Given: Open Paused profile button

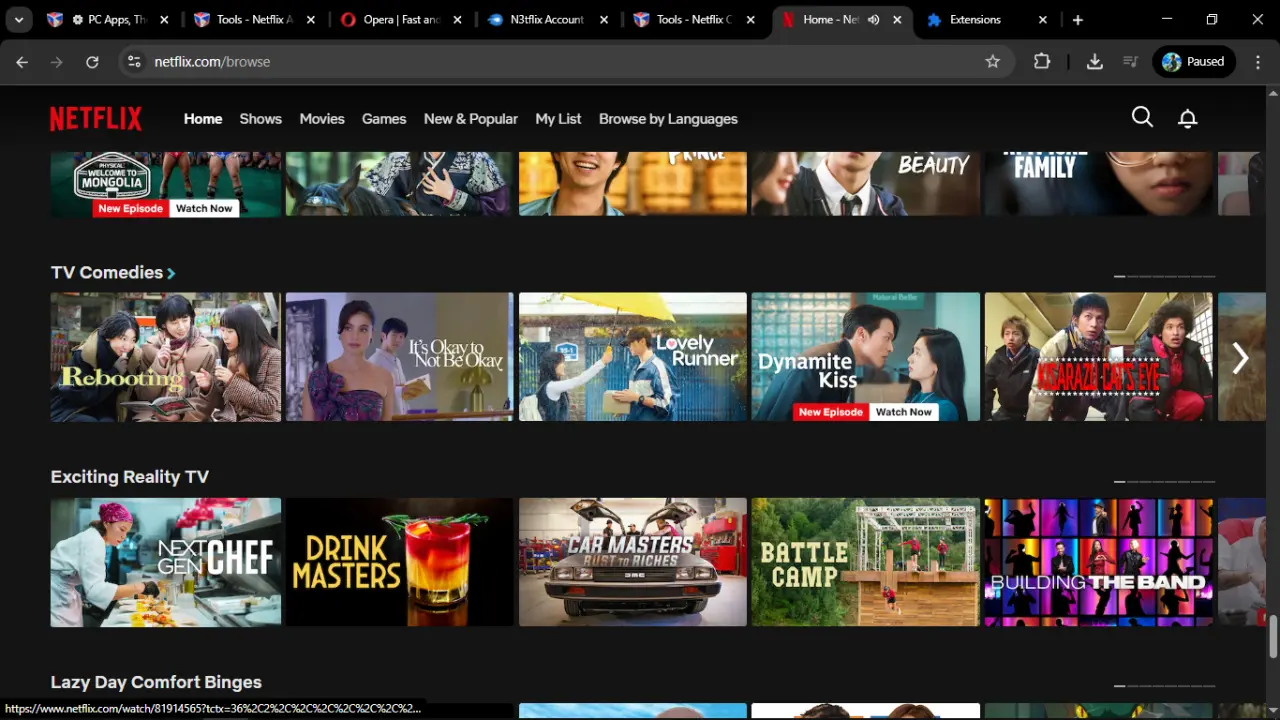Looking at the screenshot, I should point(1194,62).
